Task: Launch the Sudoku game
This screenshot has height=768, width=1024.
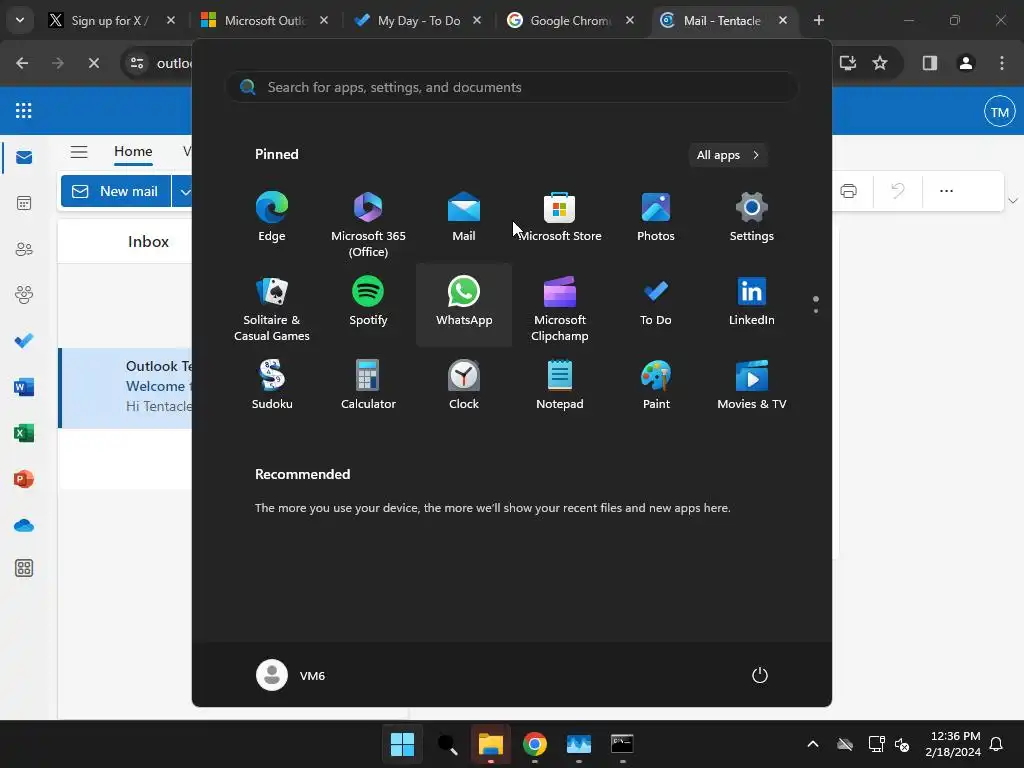Action: coord(272,387)
